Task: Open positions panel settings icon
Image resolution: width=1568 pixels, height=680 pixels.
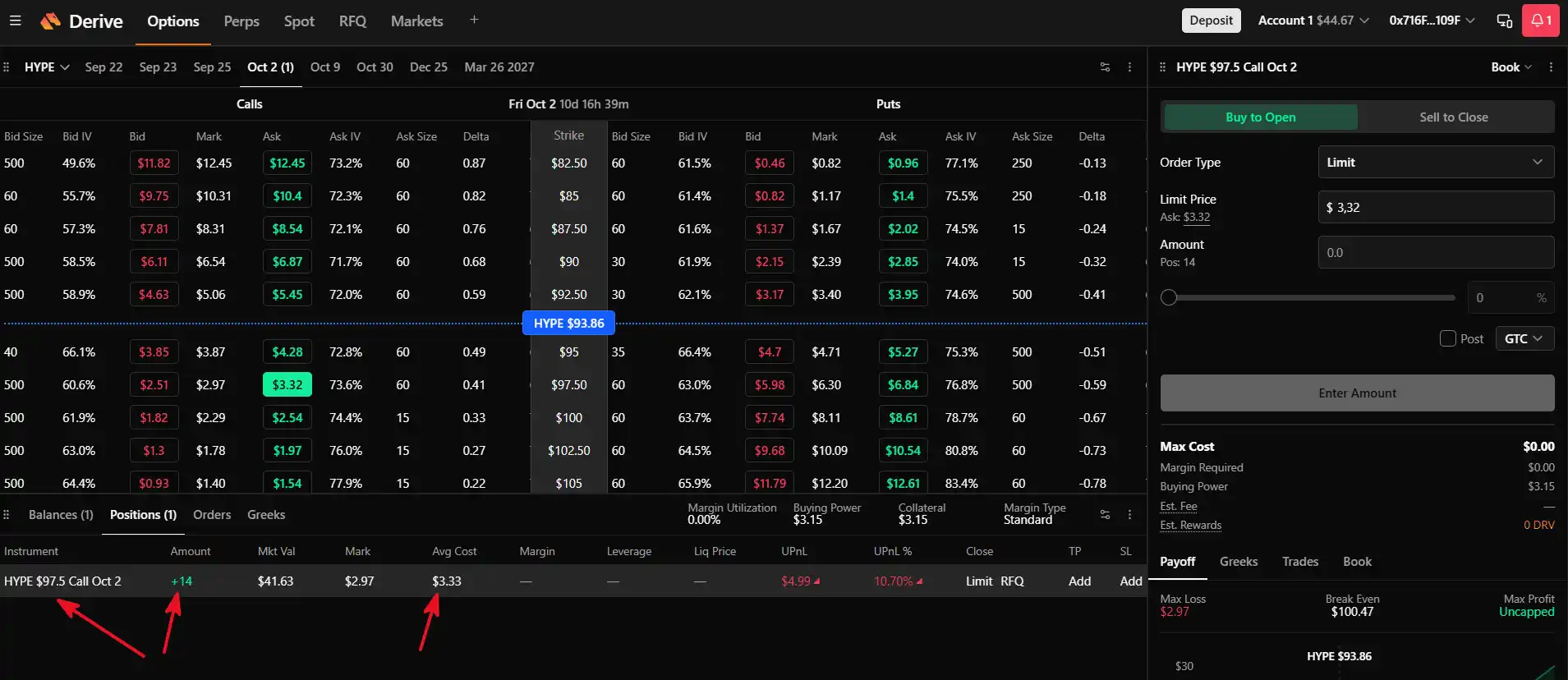Action: click(x=1105, y=515)
